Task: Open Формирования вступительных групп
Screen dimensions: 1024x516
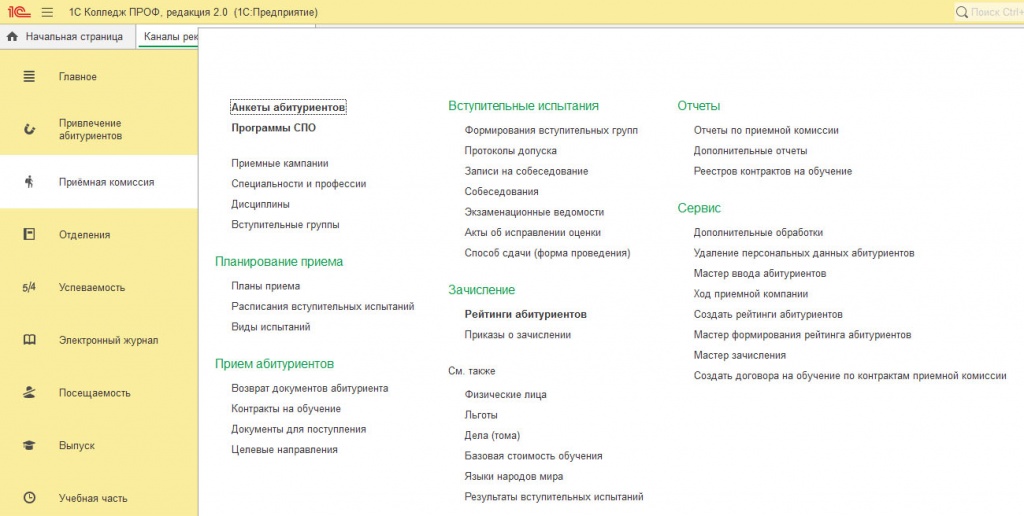Action: pos(551,131)
